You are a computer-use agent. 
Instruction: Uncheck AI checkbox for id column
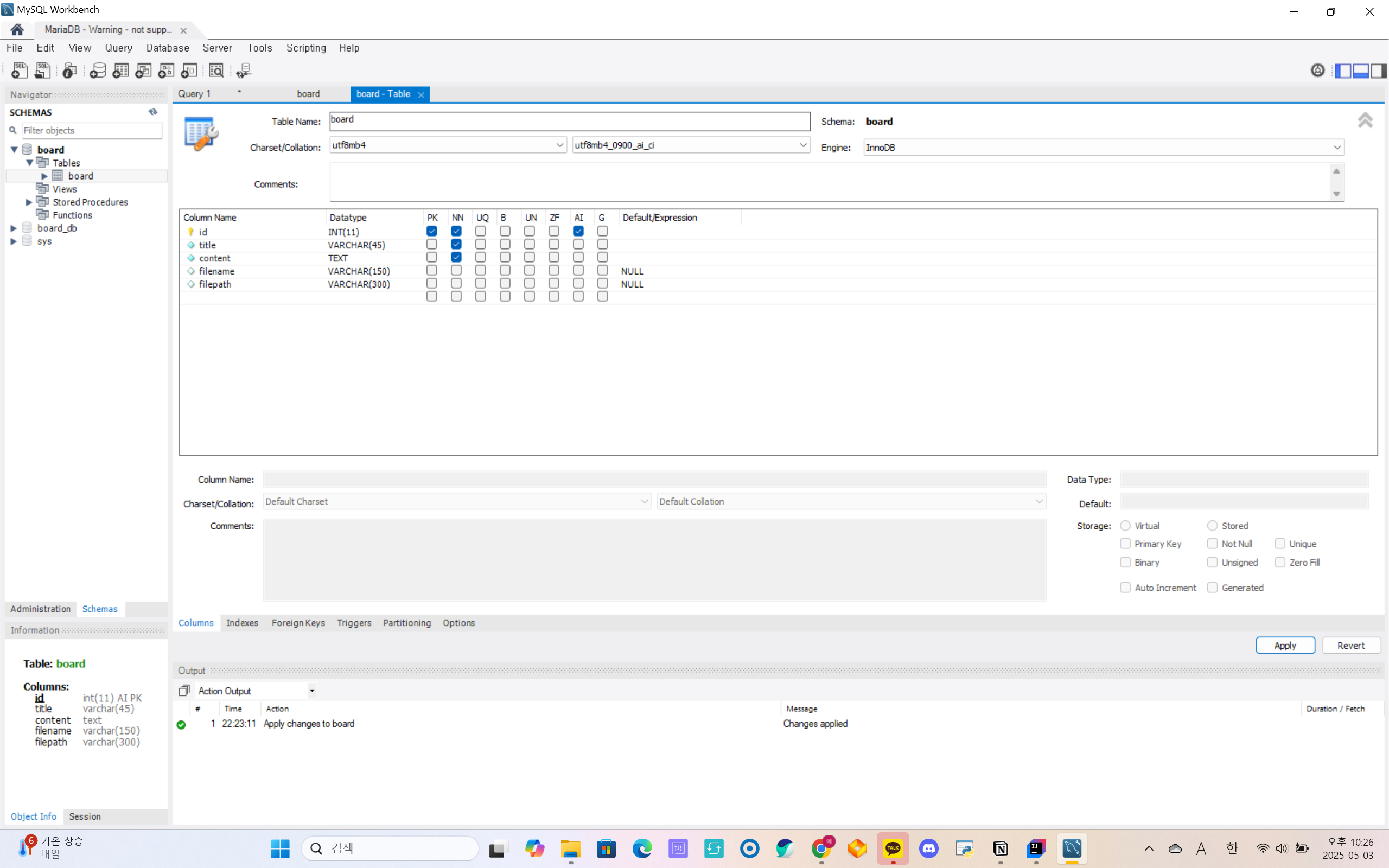click(578, 231)
